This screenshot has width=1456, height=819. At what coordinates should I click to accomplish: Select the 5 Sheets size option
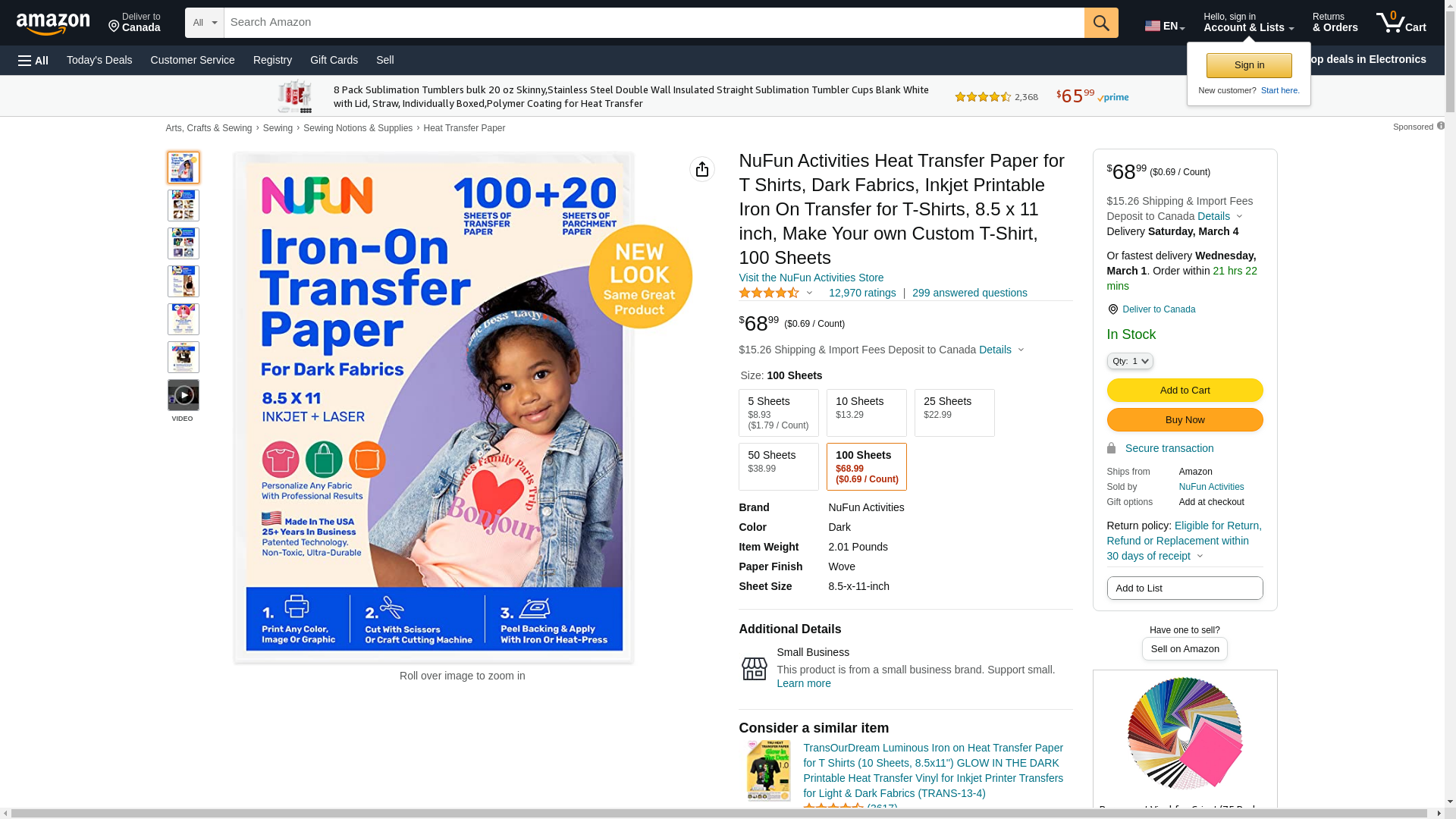point(779,413)
